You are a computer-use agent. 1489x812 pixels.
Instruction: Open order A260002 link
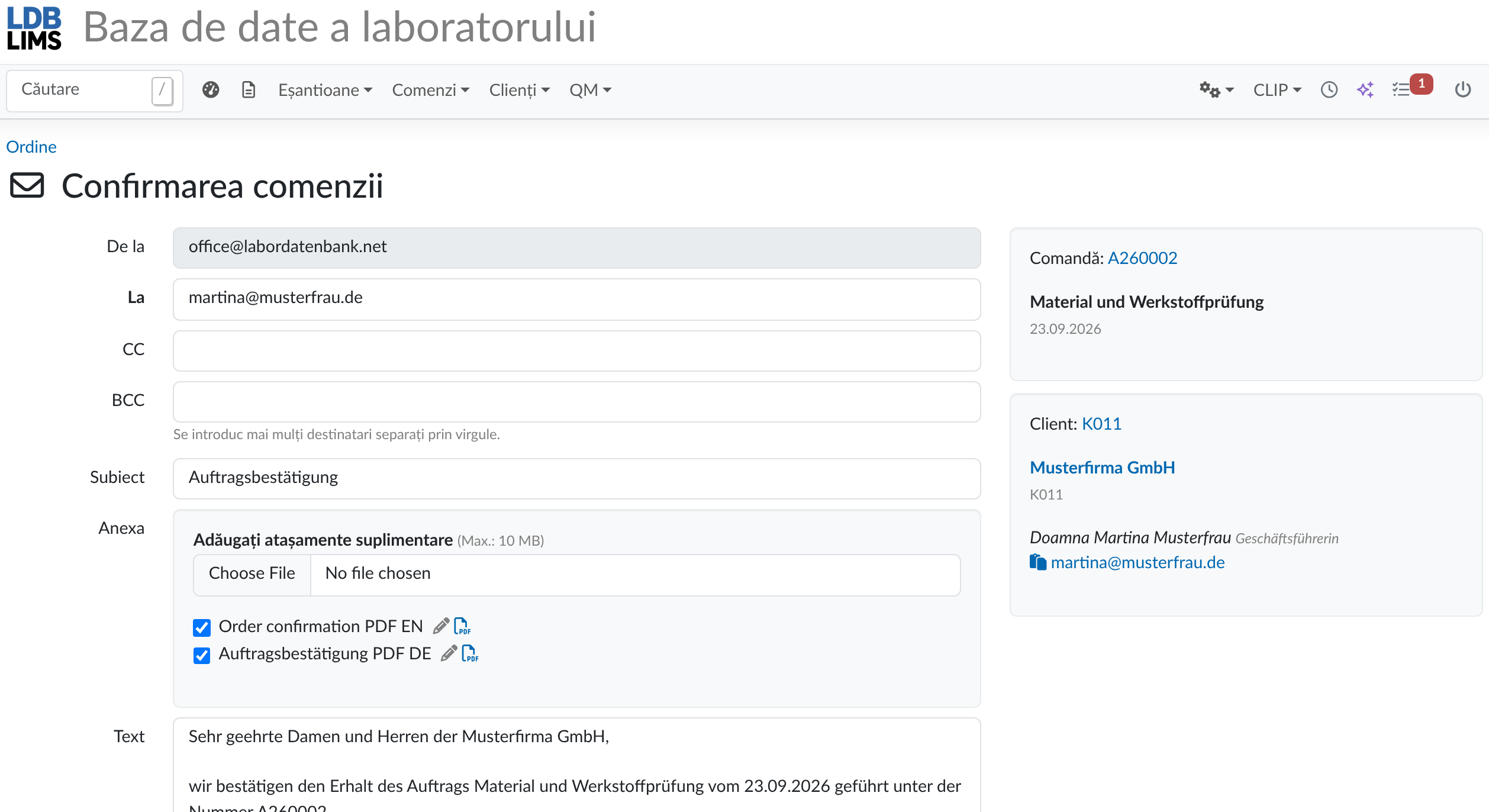click(1142, 258)
